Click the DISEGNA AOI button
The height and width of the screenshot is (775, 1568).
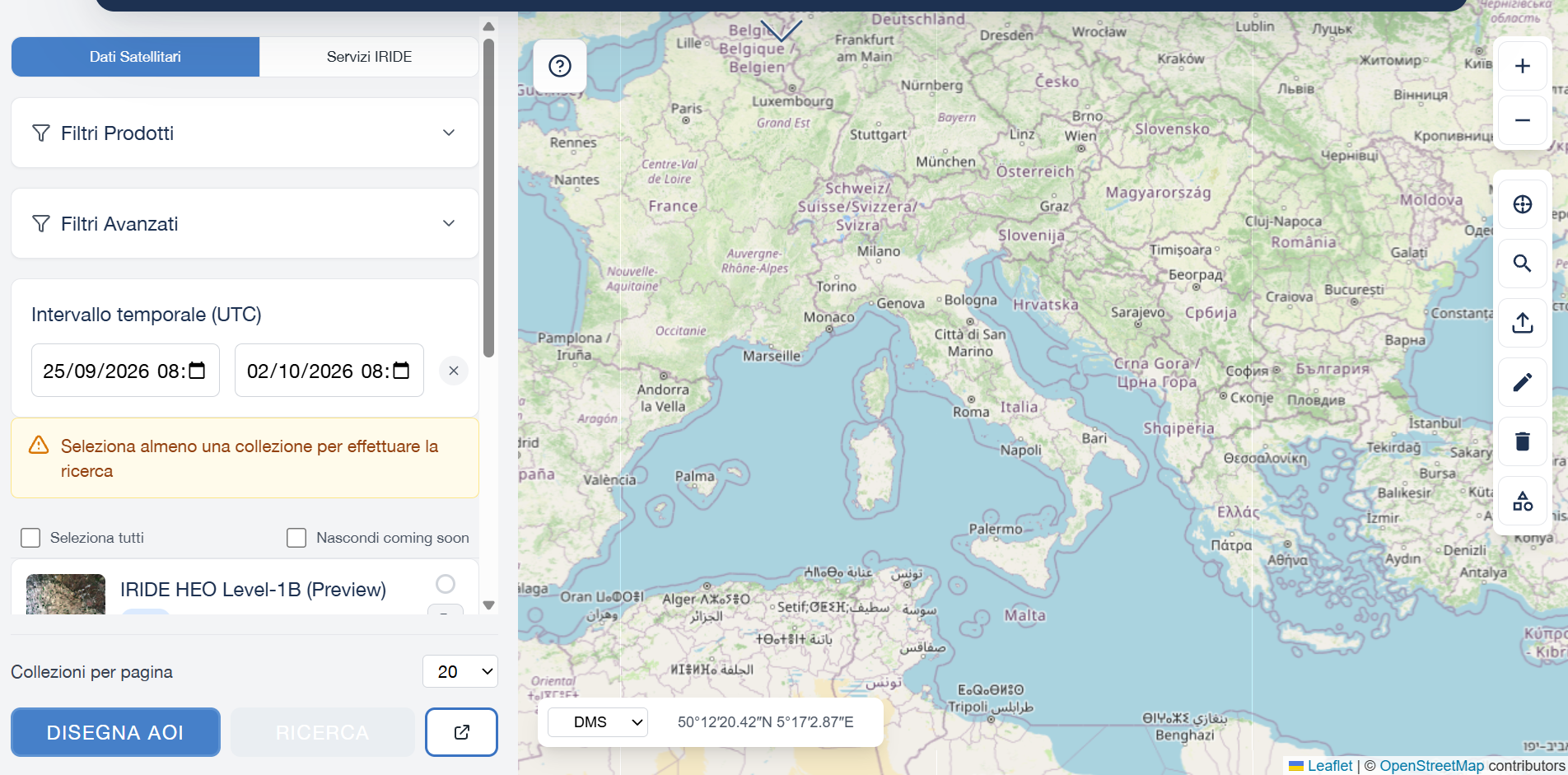pyautogui.click(x=115, y=732)
